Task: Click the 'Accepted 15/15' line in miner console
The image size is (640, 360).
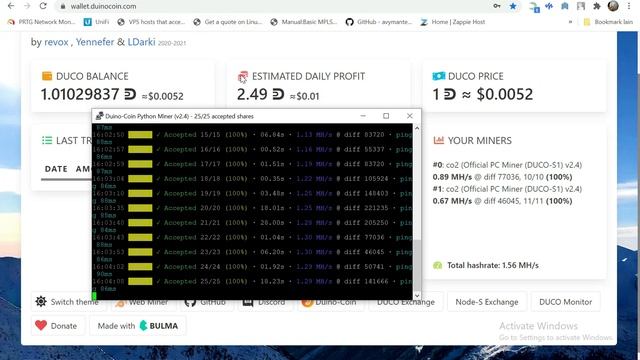Action: click(252, 135)
